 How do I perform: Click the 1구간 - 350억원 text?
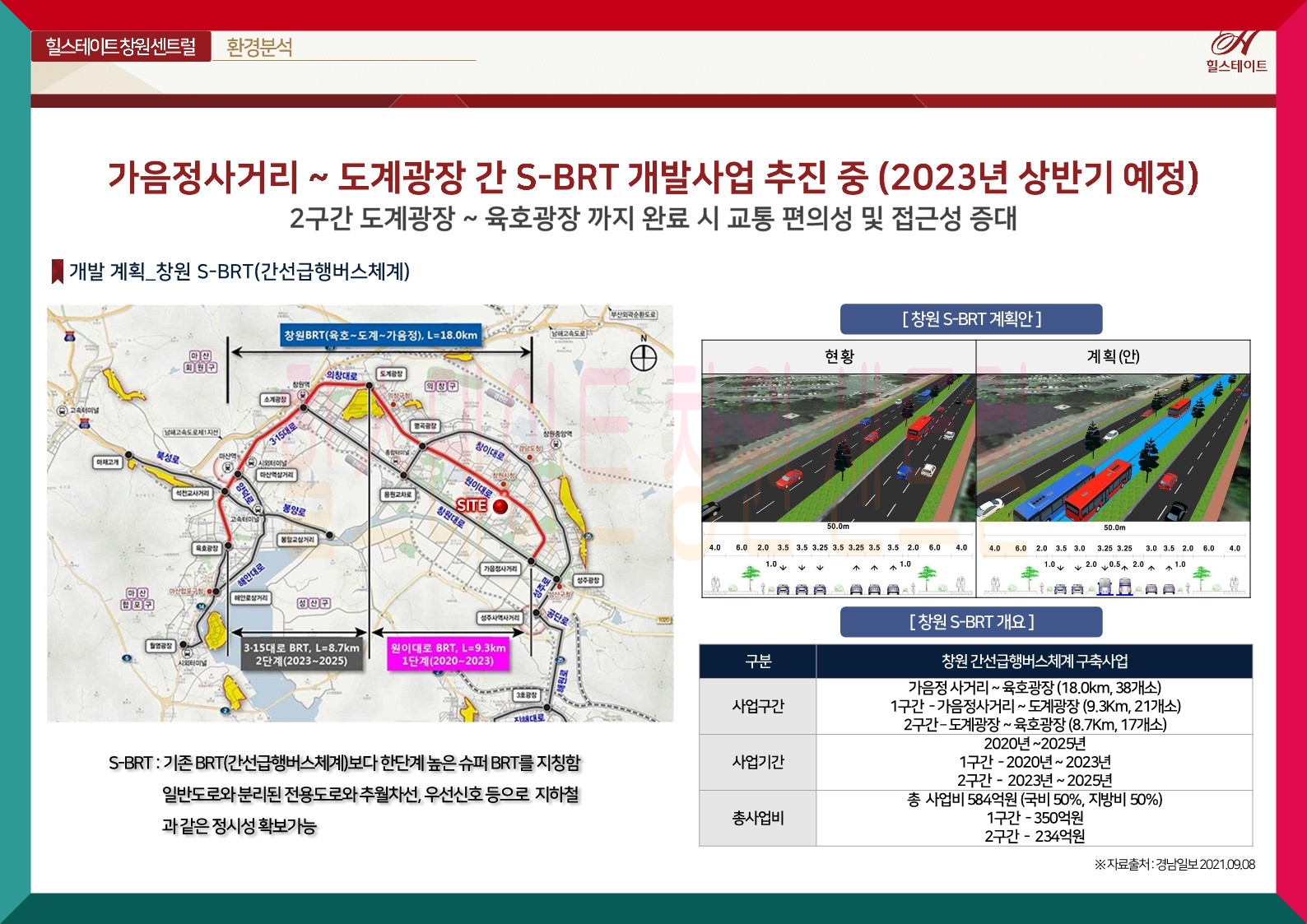[x=1035, y=818]
